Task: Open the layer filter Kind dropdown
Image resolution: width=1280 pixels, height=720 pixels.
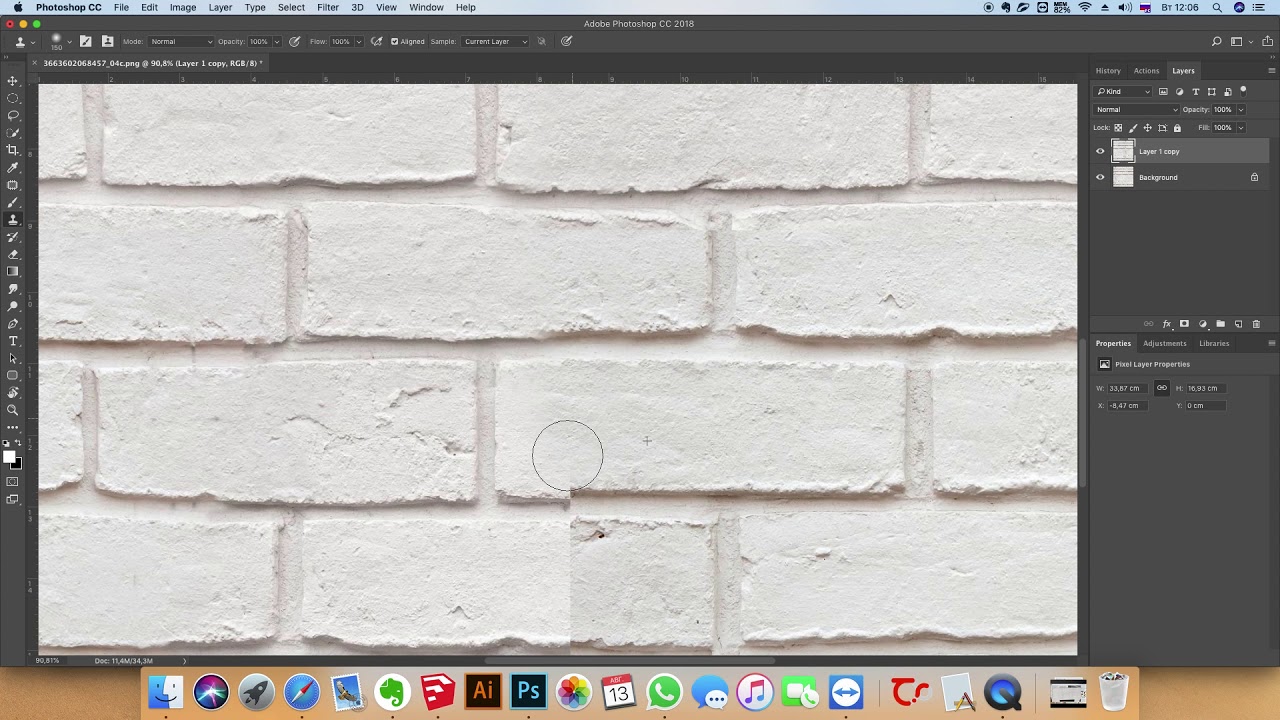Action: 1125,91
